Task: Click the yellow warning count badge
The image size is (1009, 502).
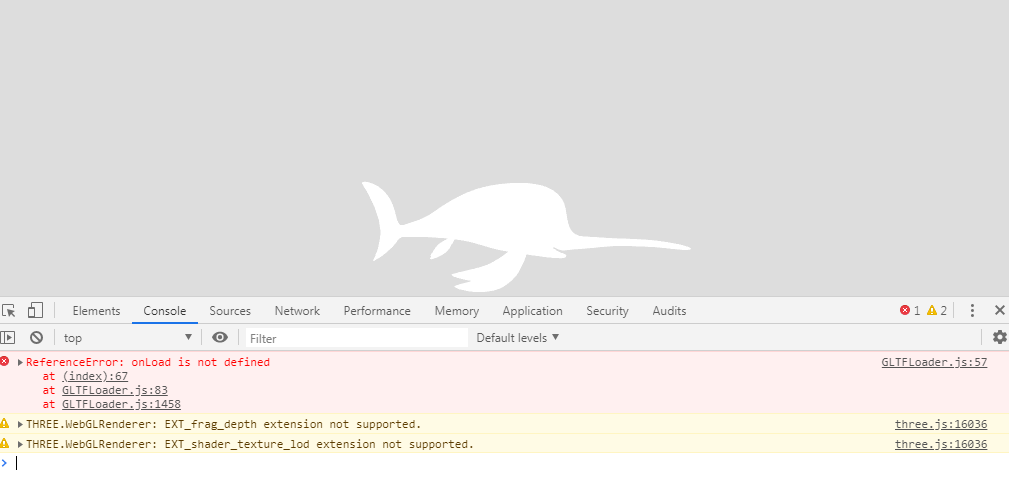Action: (936, 311)
